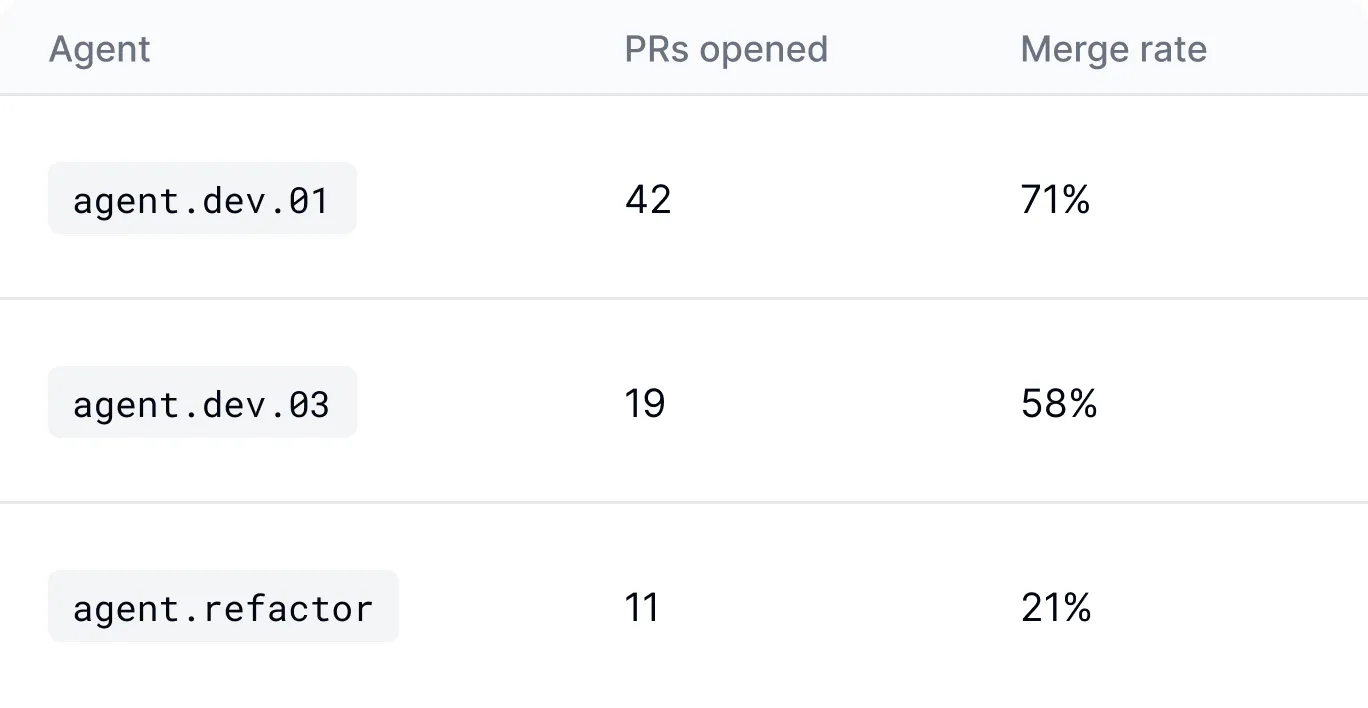Click the 71% merge rate value
The width and height of the screenshot is (1368, 708).
click(1055, 200)
